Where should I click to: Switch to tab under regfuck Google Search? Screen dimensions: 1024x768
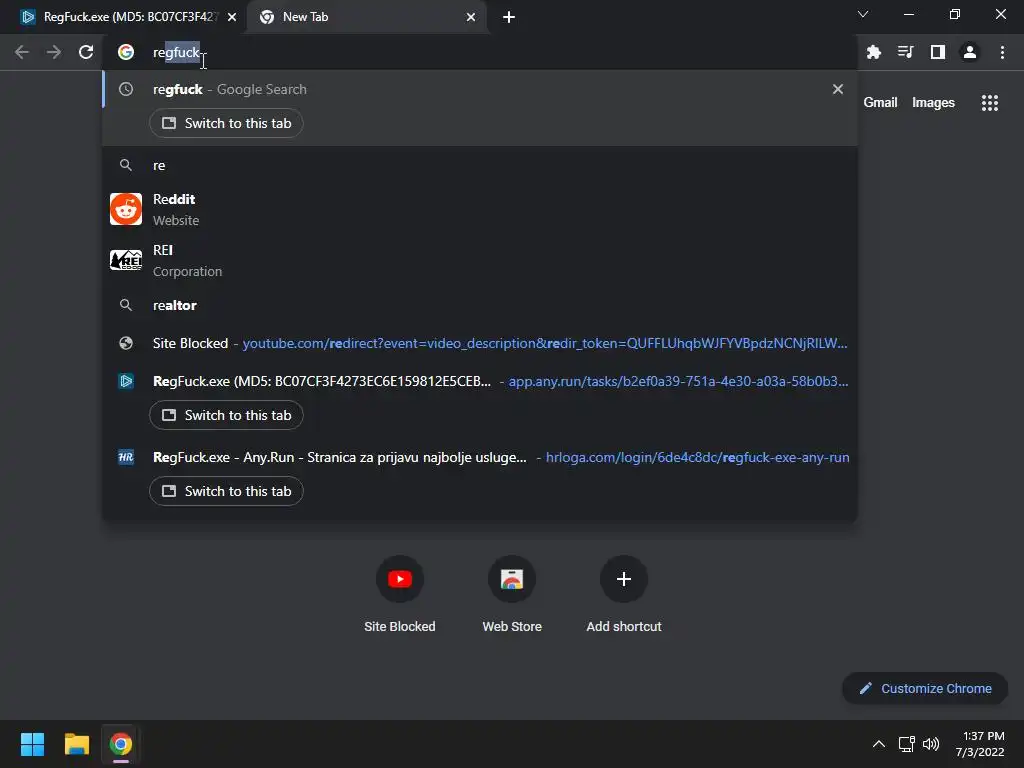[226, 123]
